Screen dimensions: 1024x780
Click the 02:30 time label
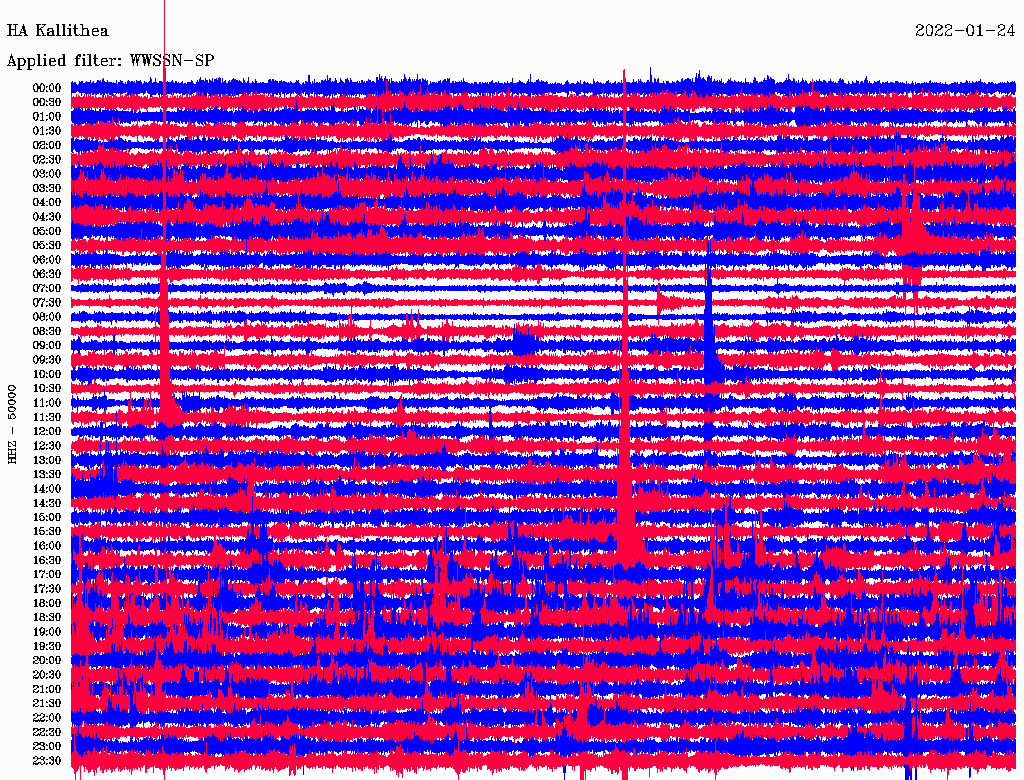click(46, 159)
